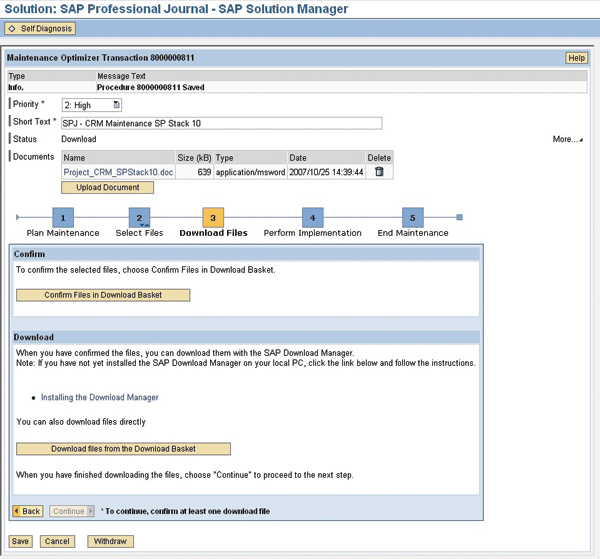Click the Delete column header

tap(379, 158)
